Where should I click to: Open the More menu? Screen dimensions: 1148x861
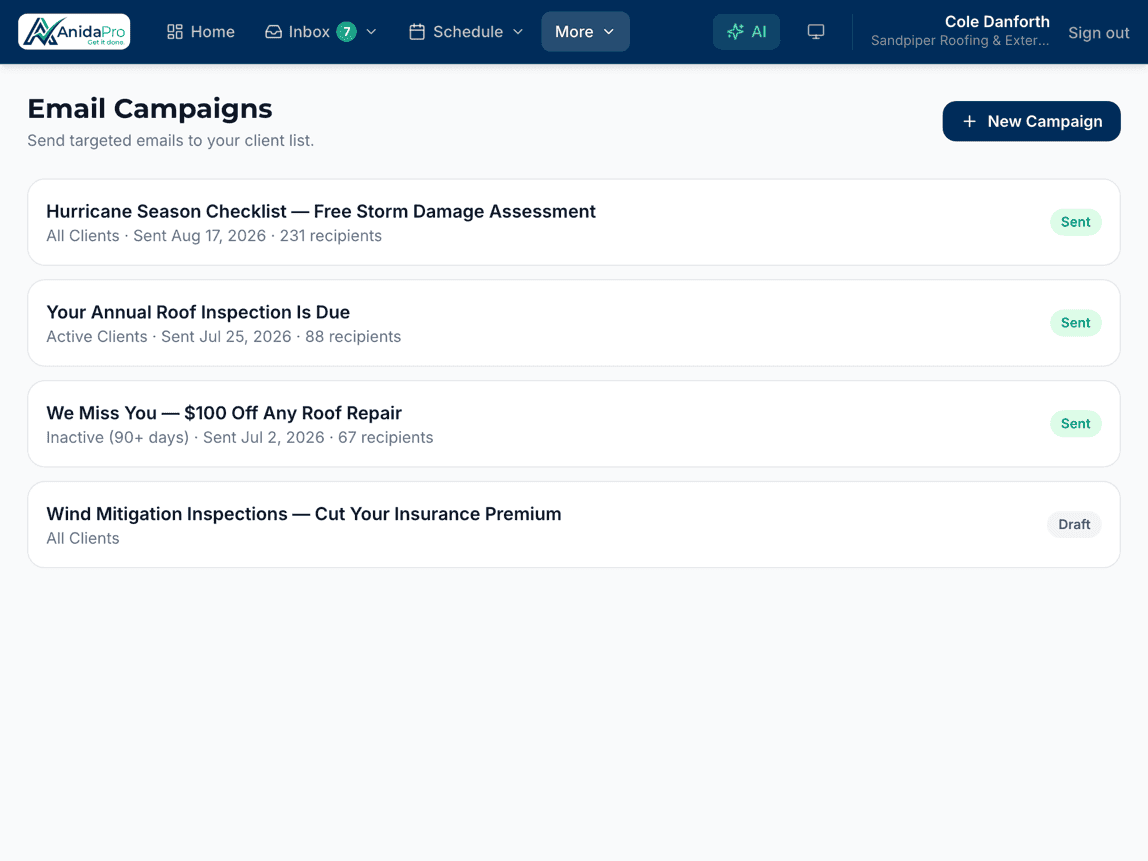[585, 31]
